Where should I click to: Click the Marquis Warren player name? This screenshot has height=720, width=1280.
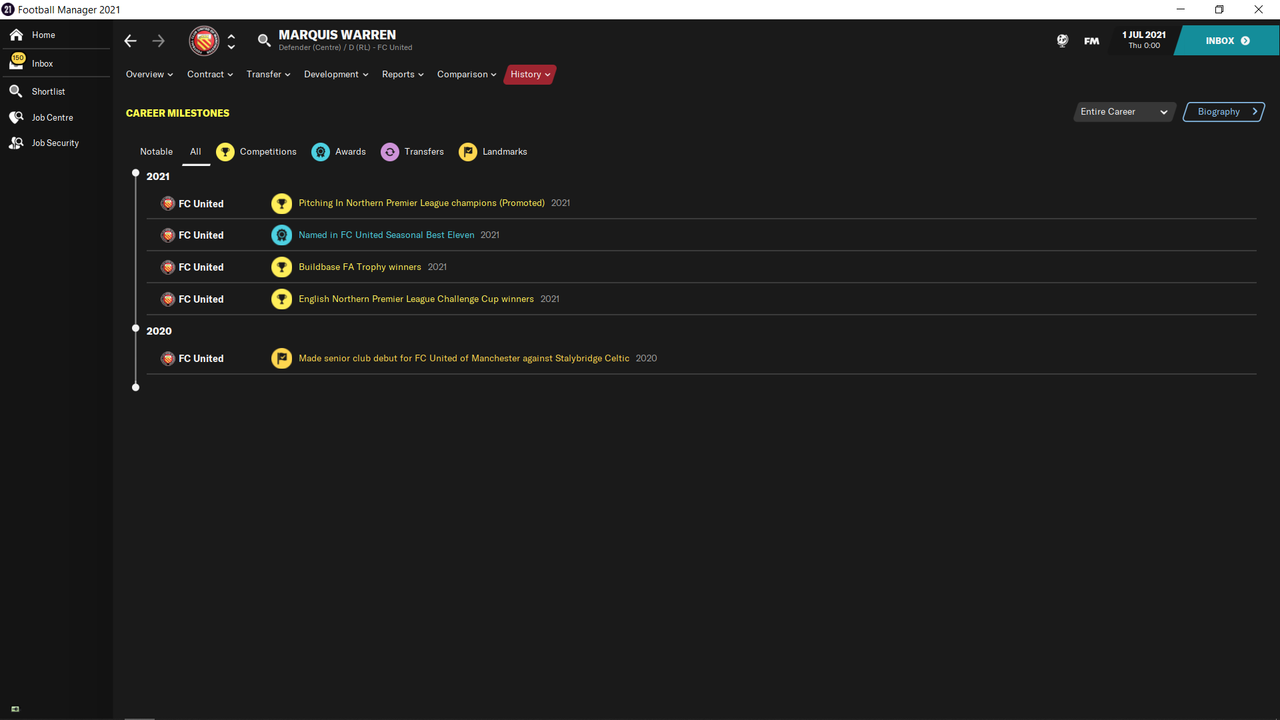tap(337, 35)
